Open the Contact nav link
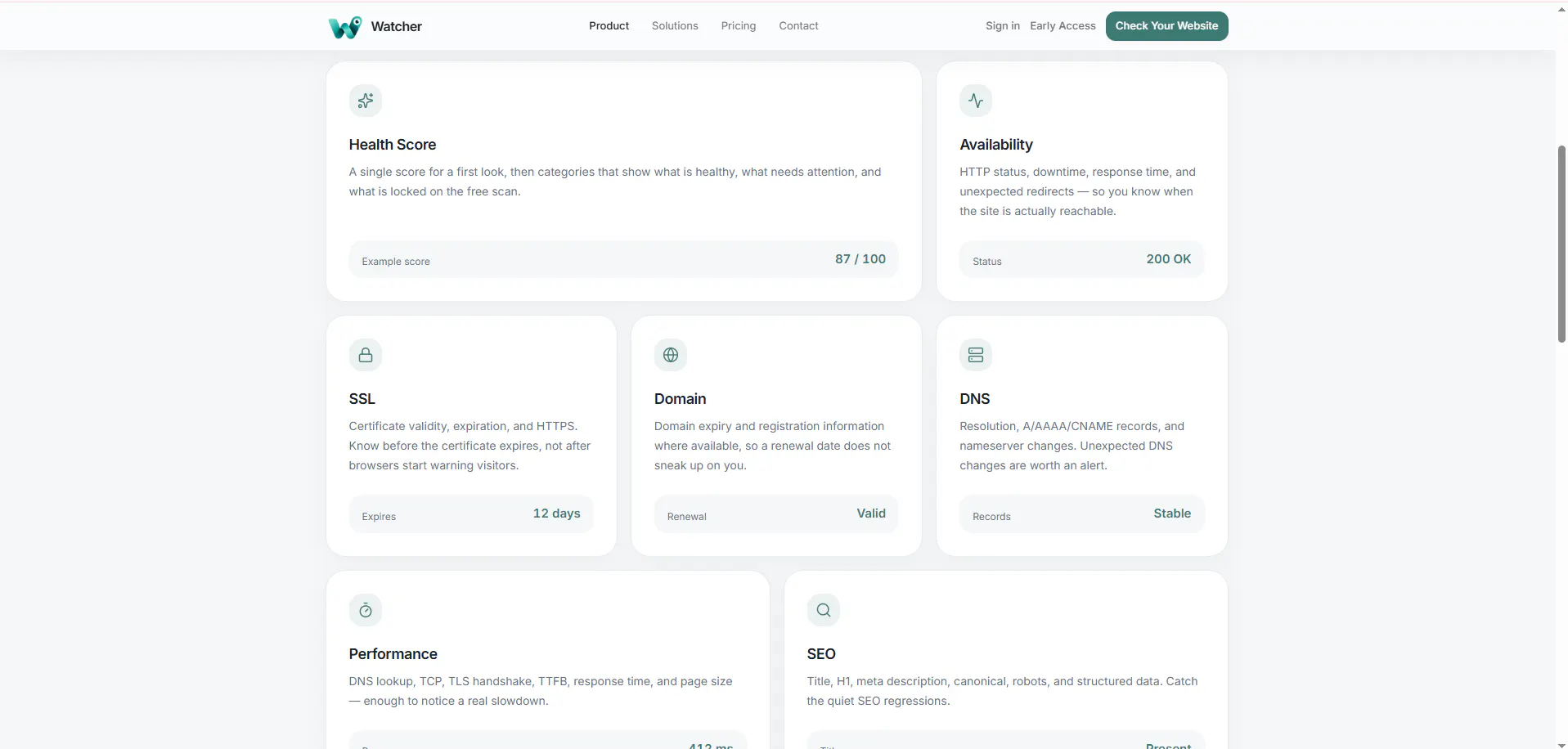This screenshot has width=1568, height=749. [x=798, y=26]
